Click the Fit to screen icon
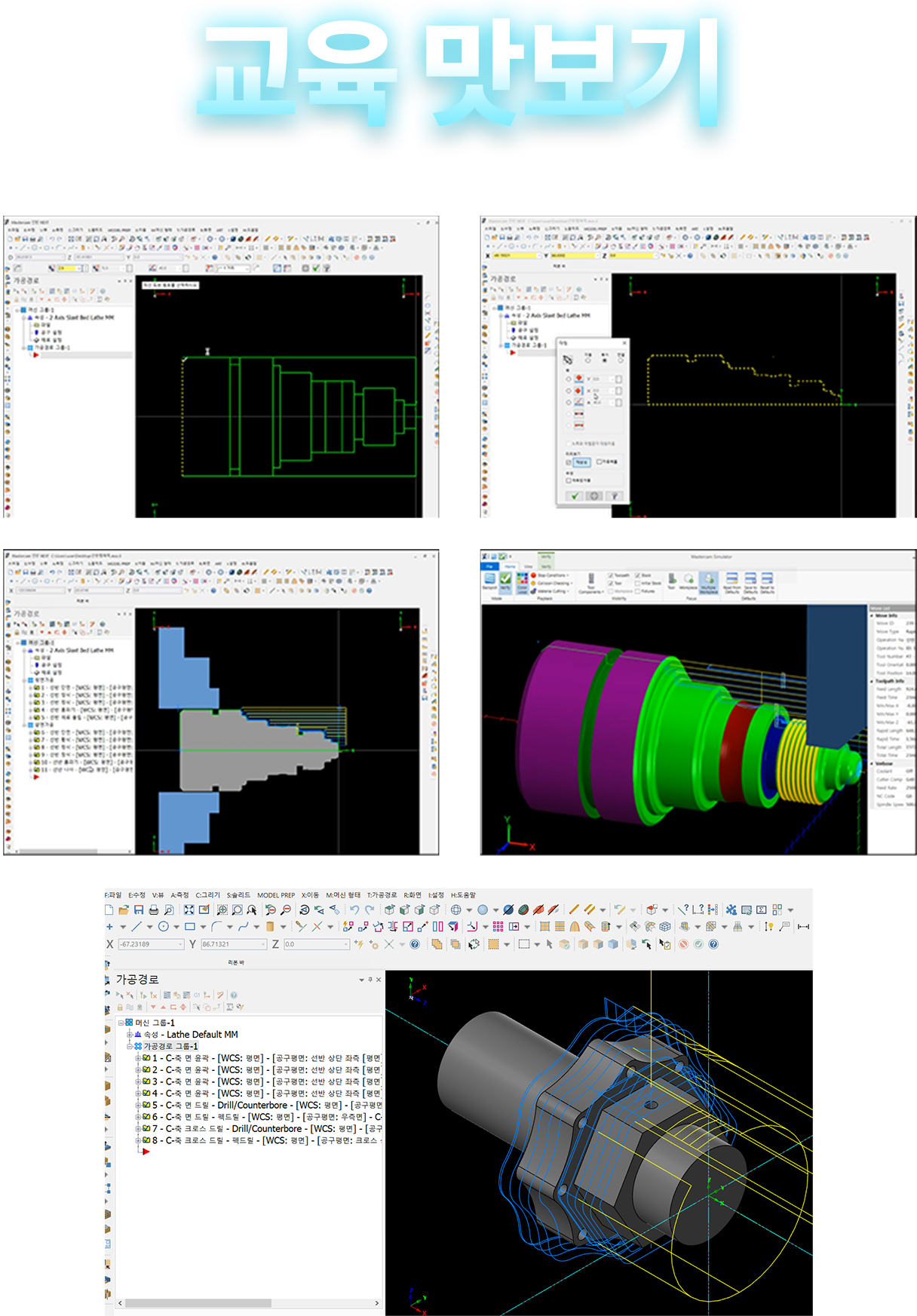 (x=189, y=910)
